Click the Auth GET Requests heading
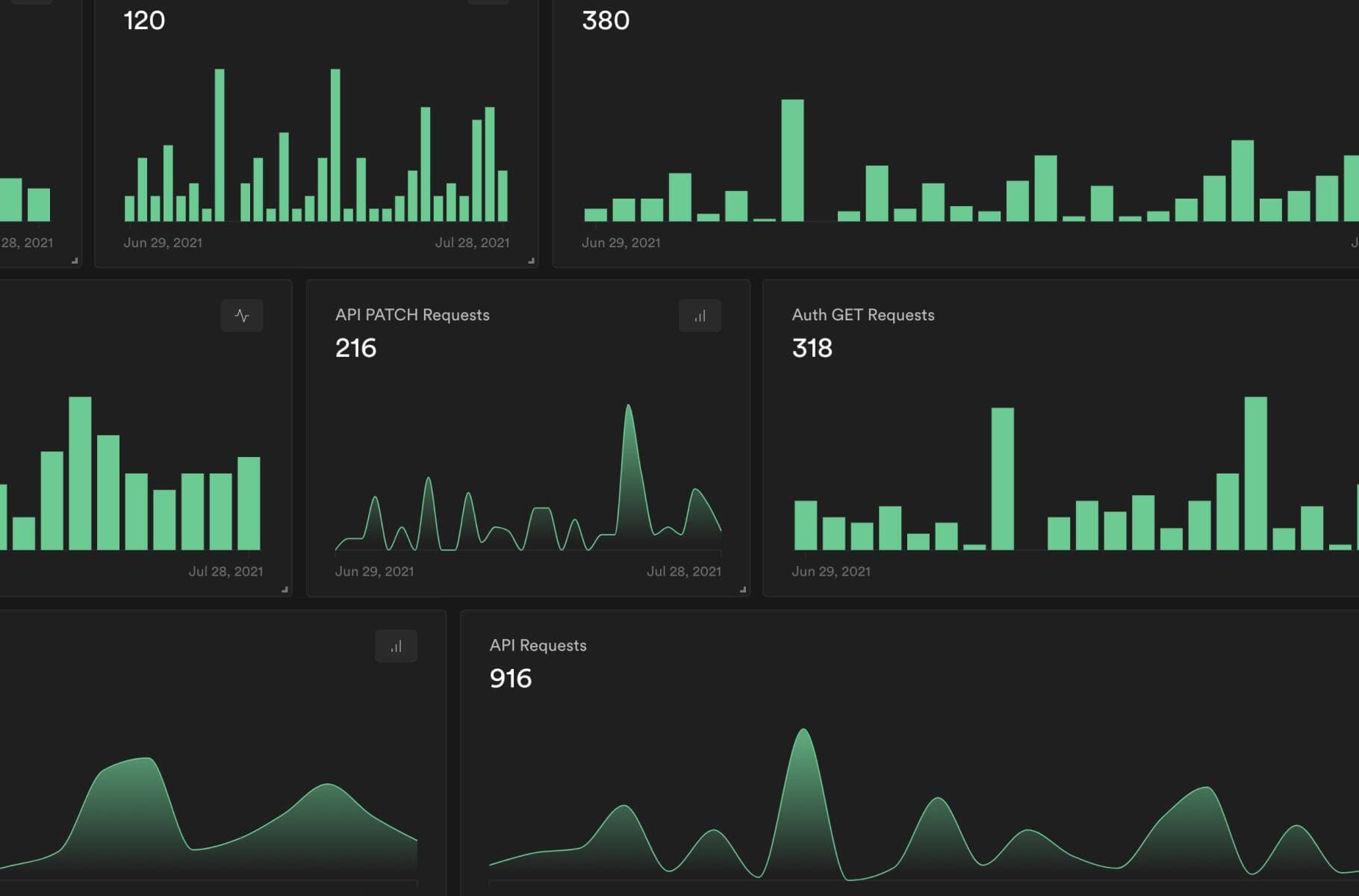1359x896 pixels. click(x=863, y=314)
